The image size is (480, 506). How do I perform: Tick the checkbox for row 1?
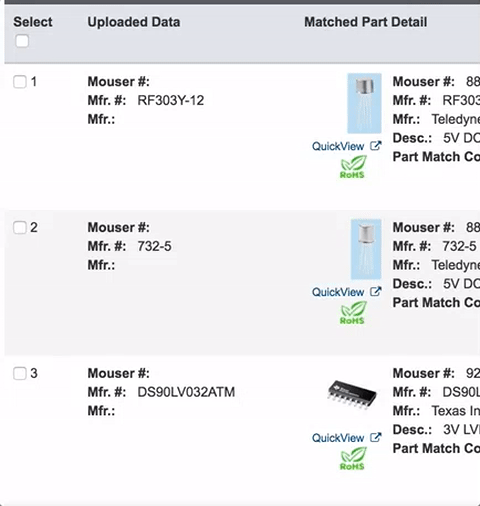tap(20, 82)
